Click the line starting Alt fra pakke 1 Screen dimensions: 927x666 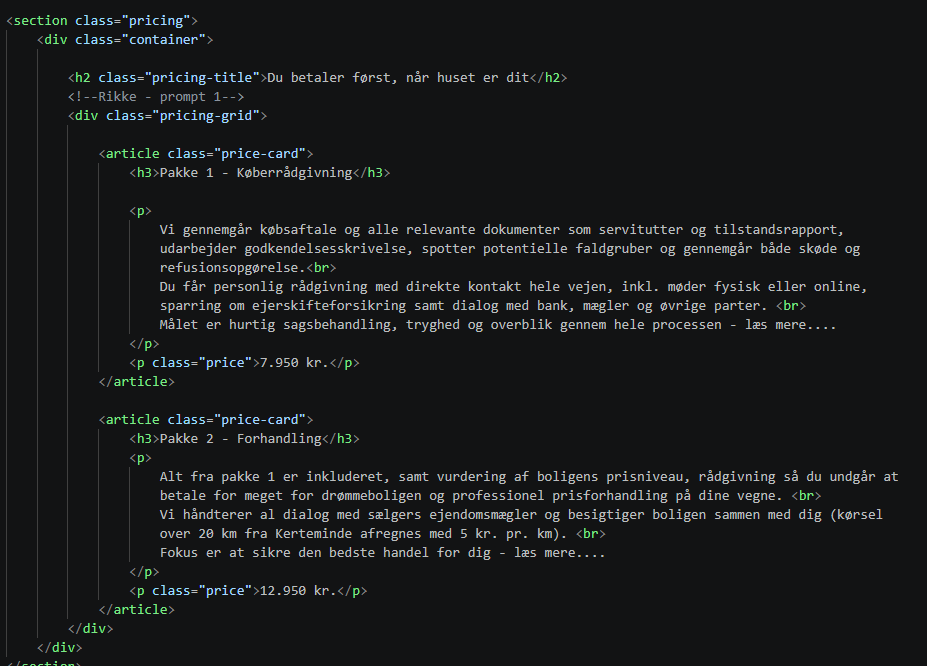[x=529, y=476]
